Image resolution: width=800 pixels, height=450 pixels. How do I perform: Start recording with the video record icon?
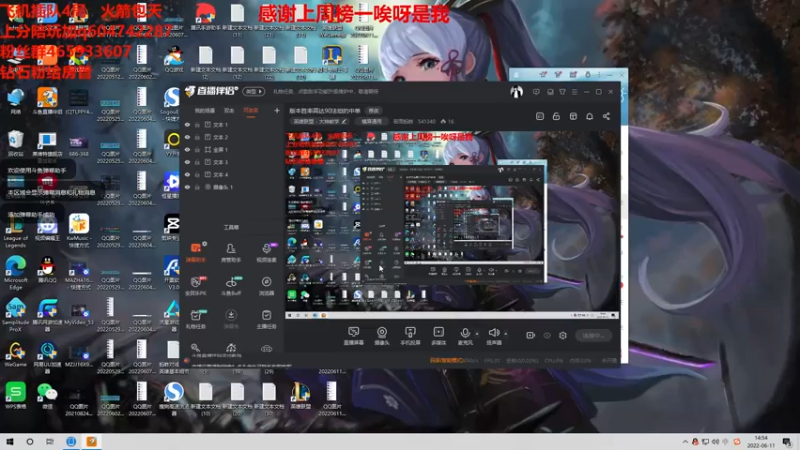click(530, 335)
